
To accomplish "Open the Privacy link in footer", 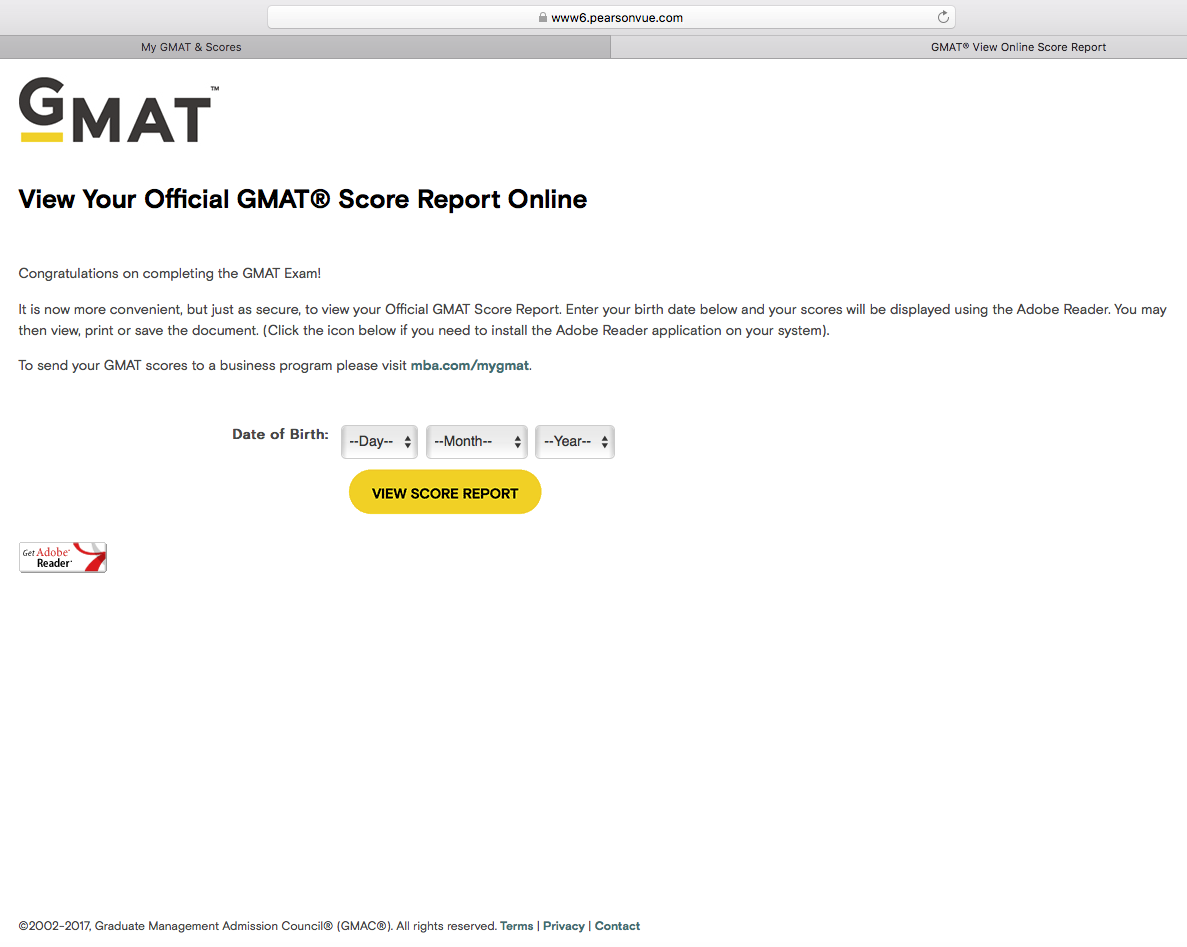I will pos(564,926).
